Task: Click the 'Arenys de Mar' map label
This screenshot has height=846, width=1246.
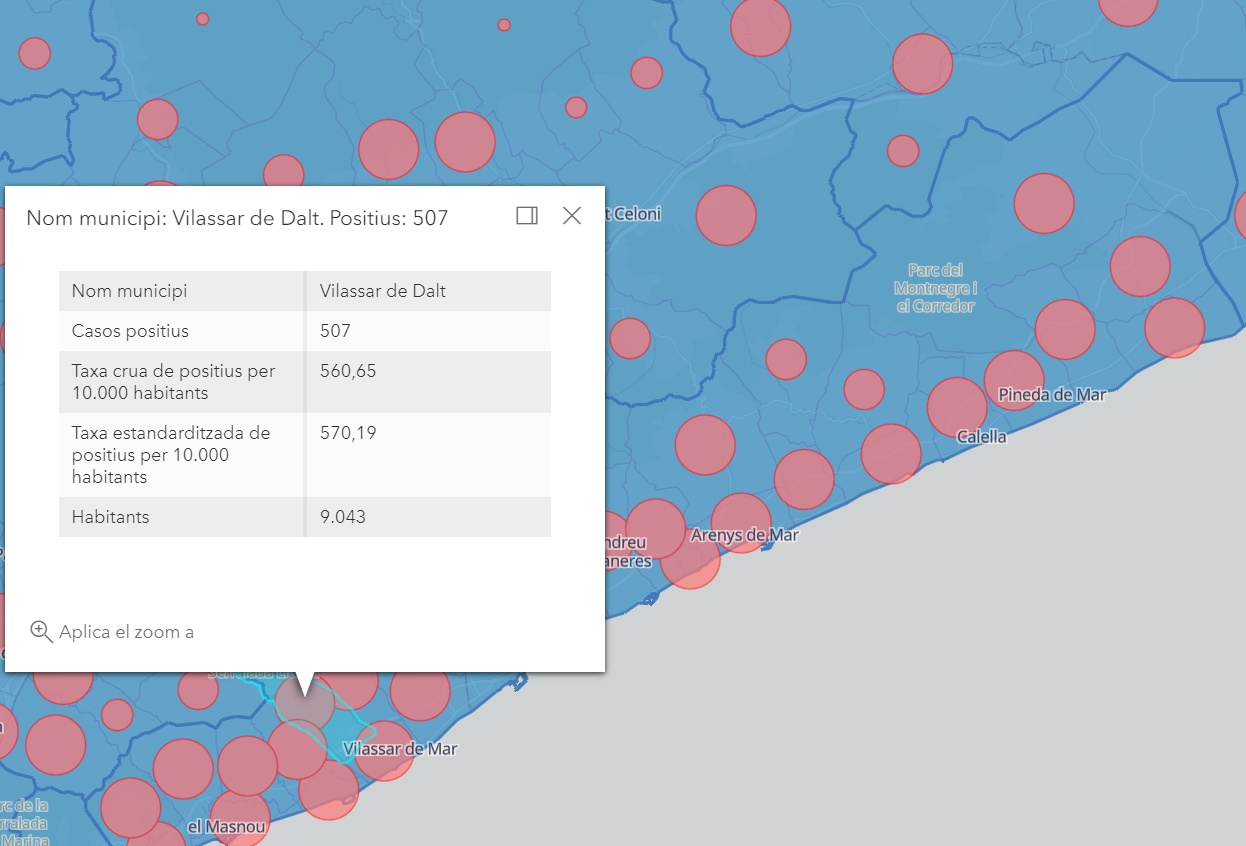Action: coord(745,535)
